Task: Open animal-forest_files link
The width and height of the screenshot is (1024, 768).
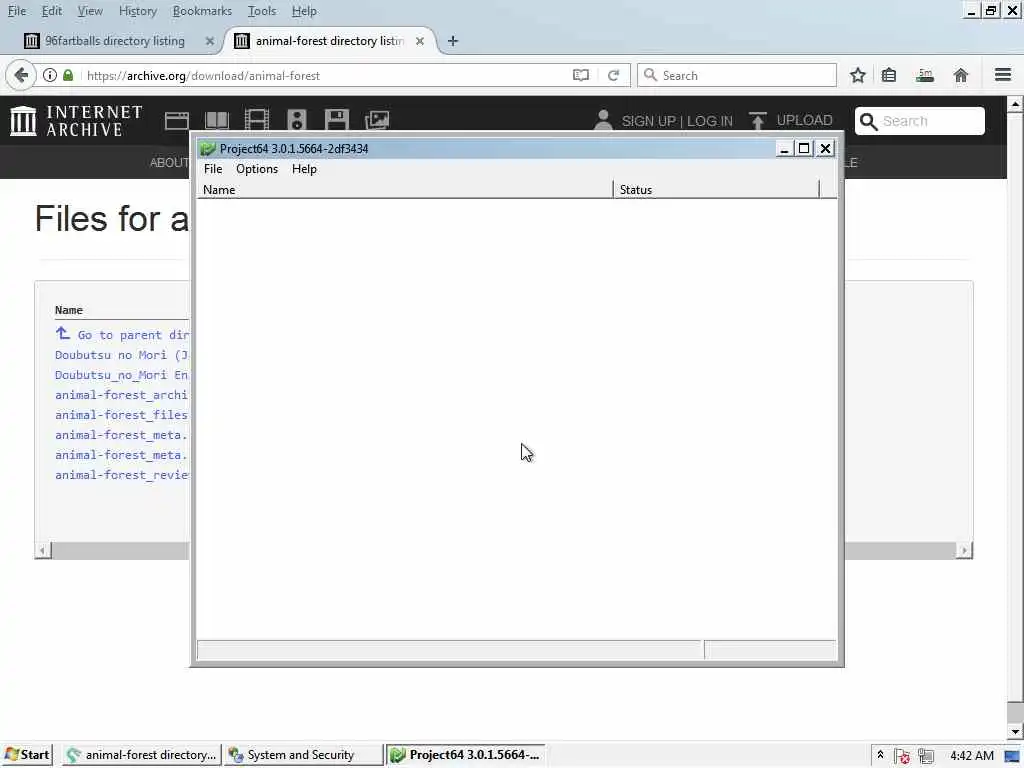Action: (x=122, y=415)
